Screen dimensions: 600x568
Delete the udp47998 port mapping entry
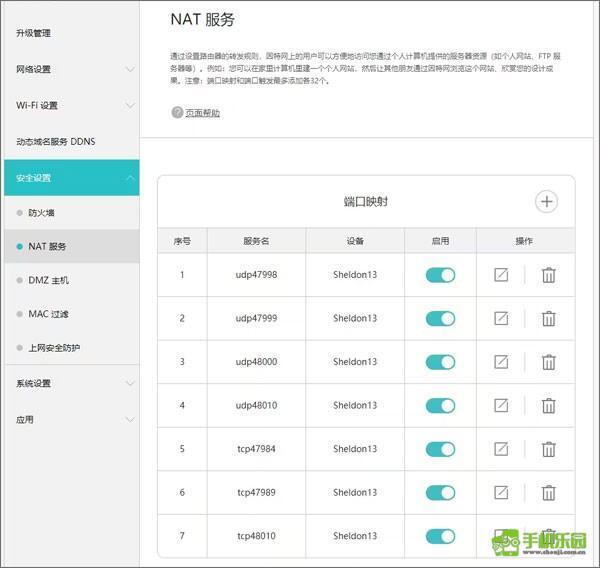click(x=548, y=275)
